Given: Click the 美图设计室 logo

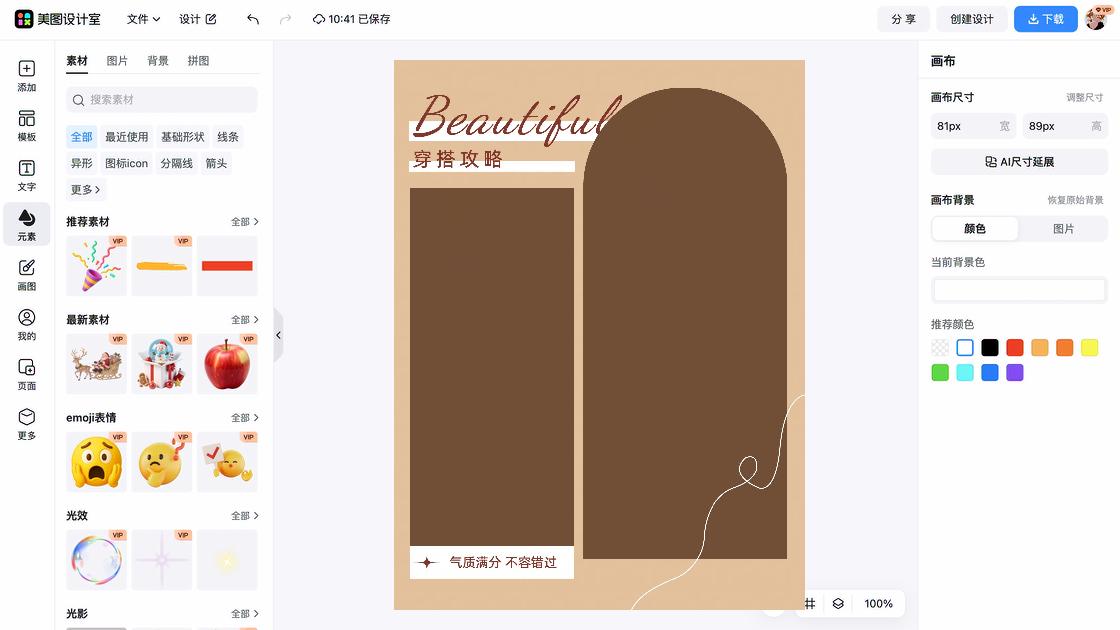Looking at the screenshot, I should [x=57, y=19].
